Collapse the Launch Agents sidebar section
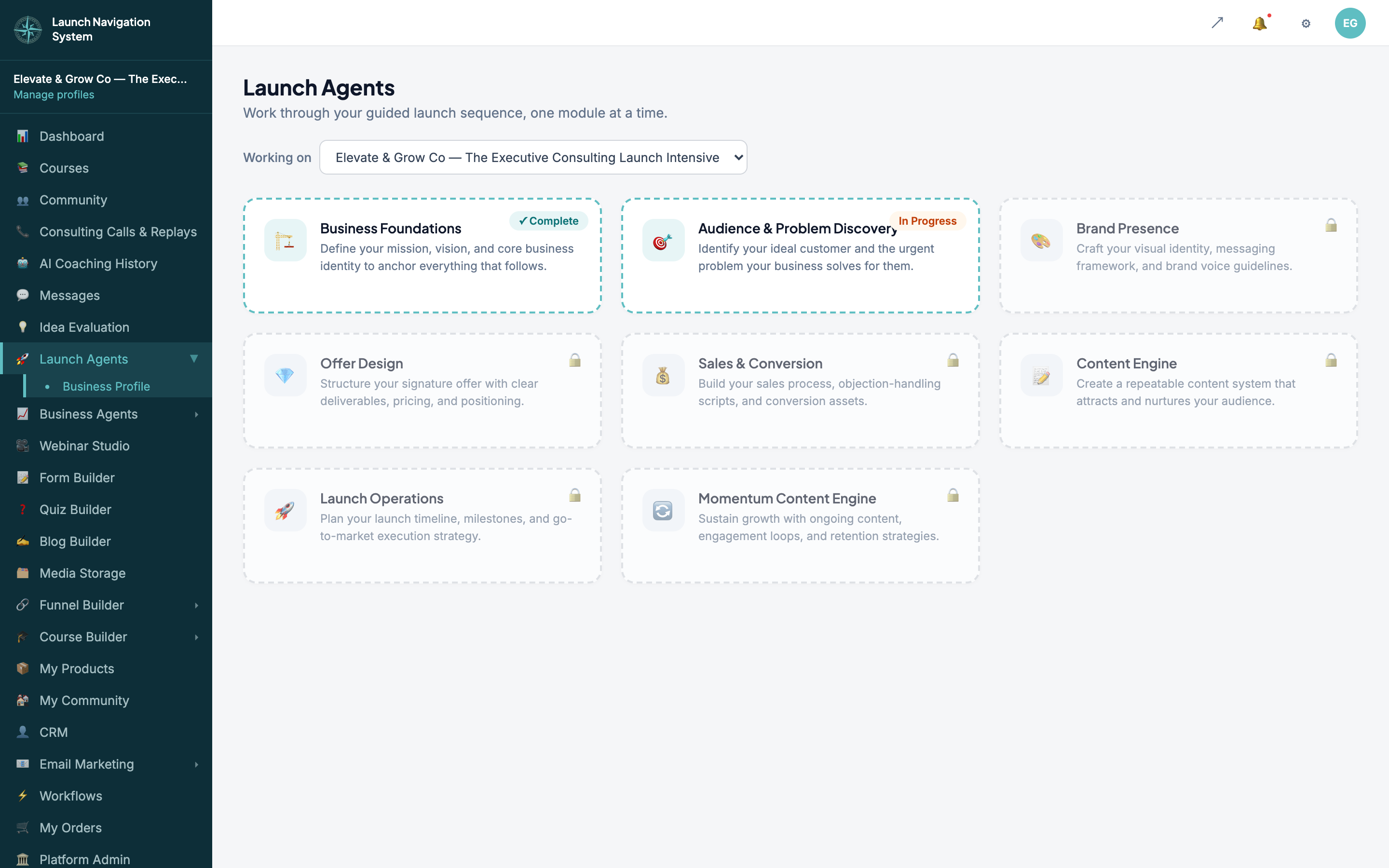The height and width of the screenshot is (868, 1389). 194,359
